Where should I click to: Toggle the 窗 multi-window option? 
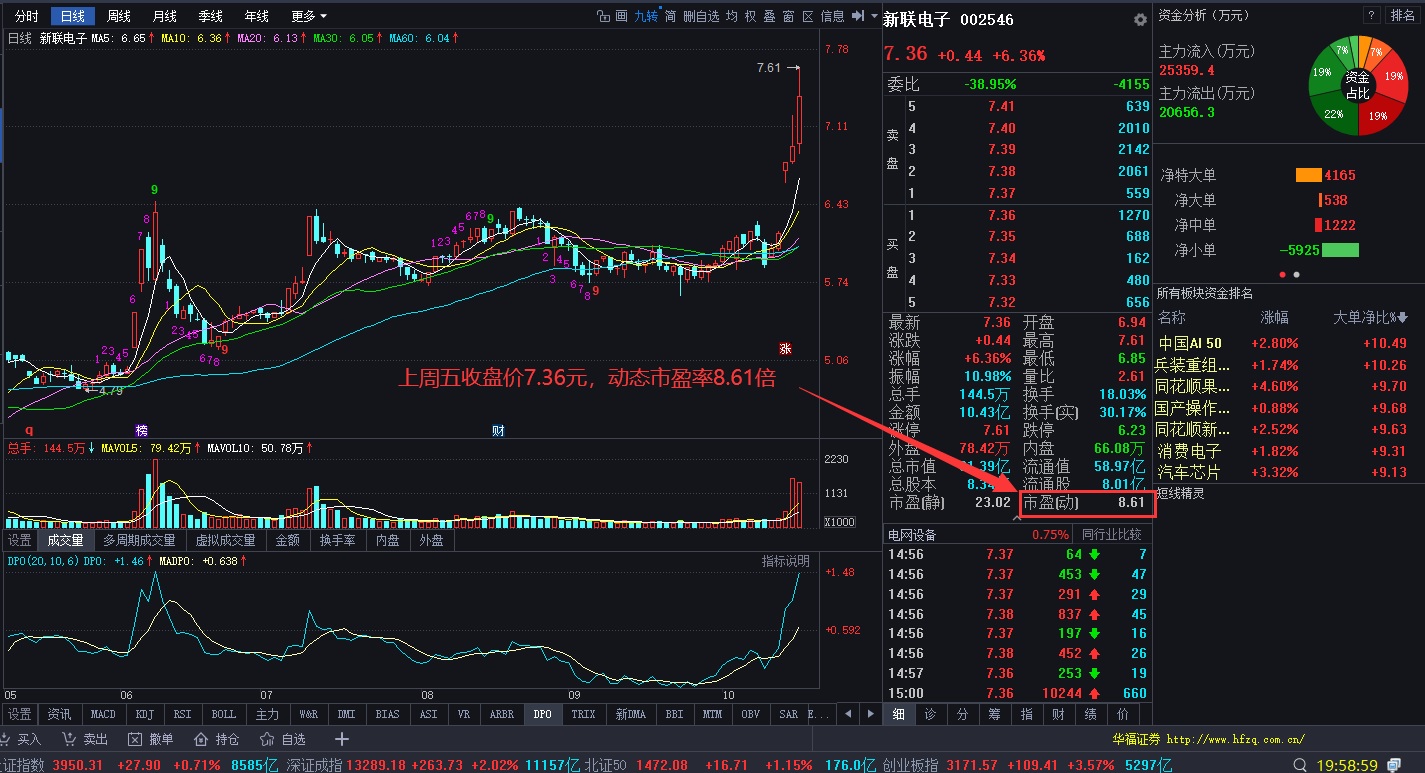pos(788,16)
